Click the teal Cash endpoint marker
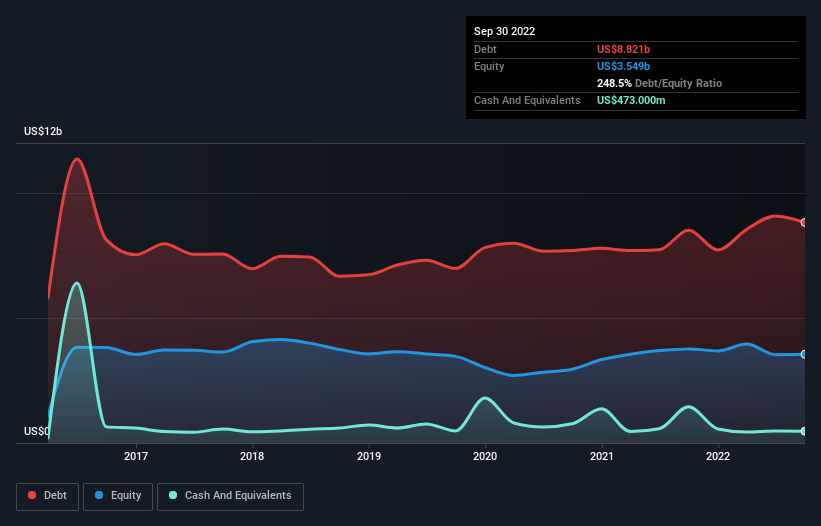 click(x=805, y=431)
